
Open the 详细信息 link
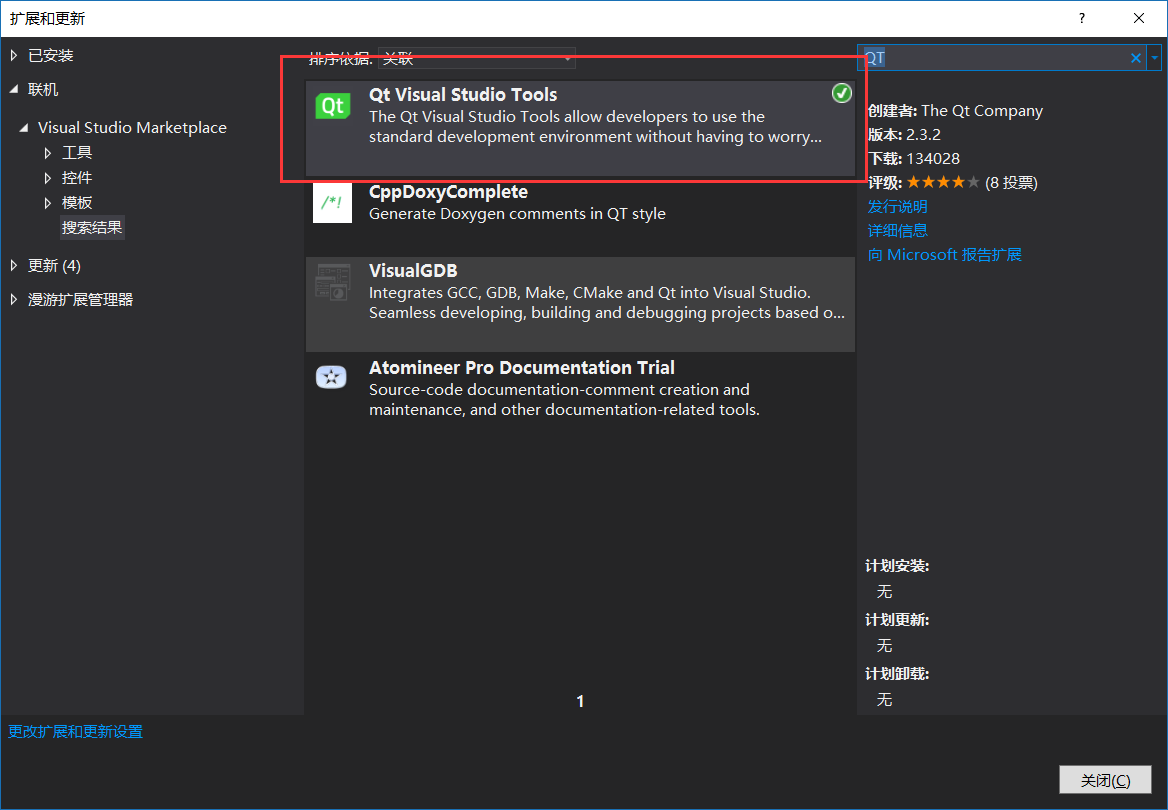(898, 230)
